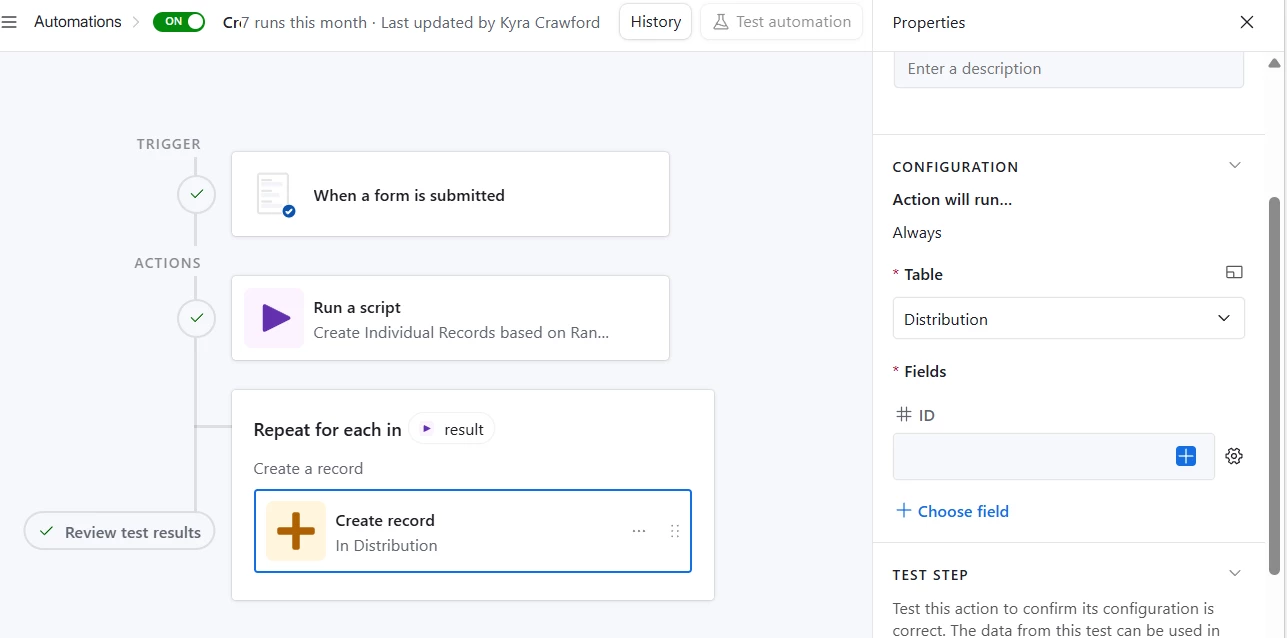Viewport: 1287px width, 638px height.
Task: Click the Choose field link
Action: click(952, 511)
